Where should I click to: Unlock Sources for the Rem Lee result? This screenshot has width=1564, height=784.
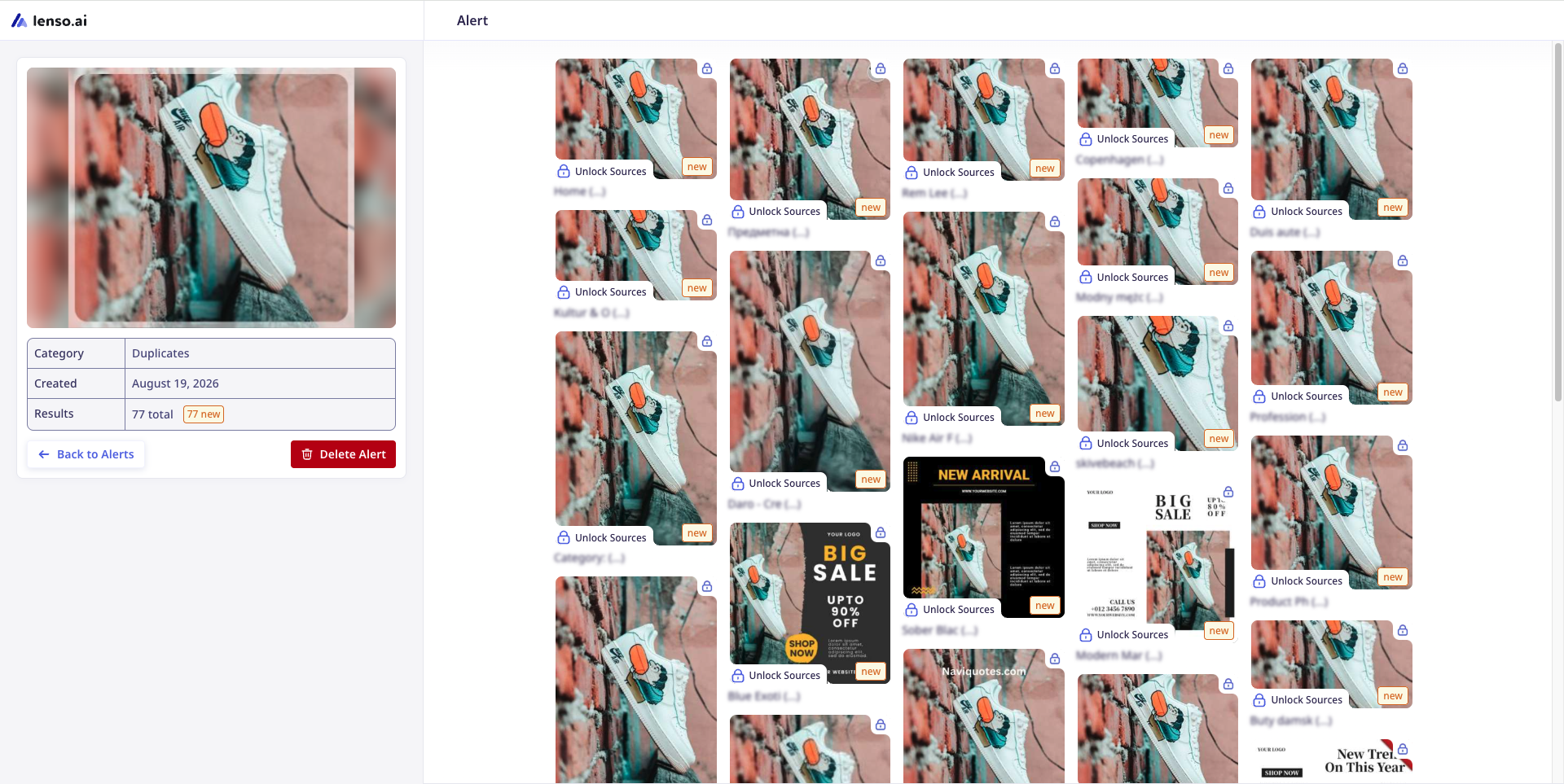pos(950,172)
